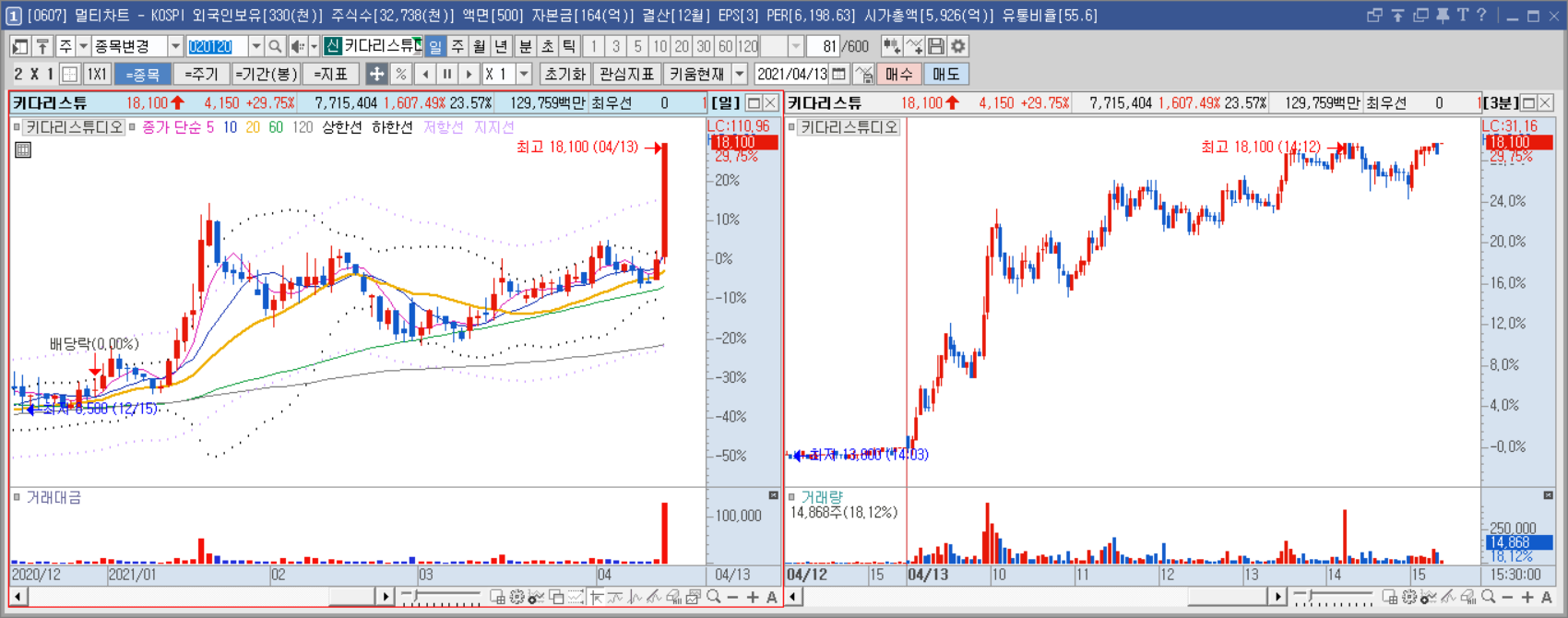
Task: Select the 일 (daily) period toggle
Action: tap(435, 46)
